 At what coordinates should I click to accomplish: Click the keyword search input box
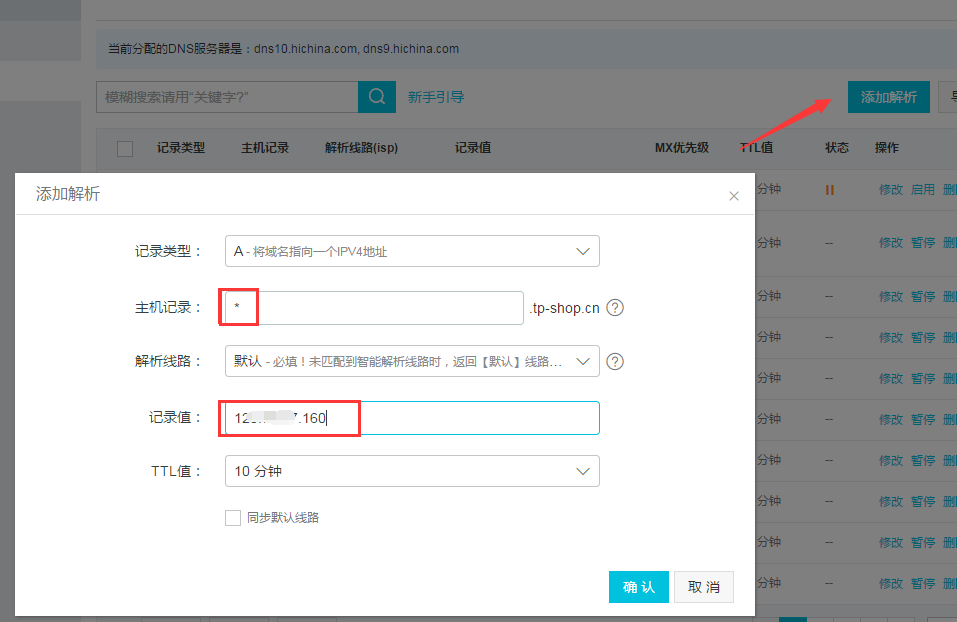pyautogui.click(x=227, y=97)
